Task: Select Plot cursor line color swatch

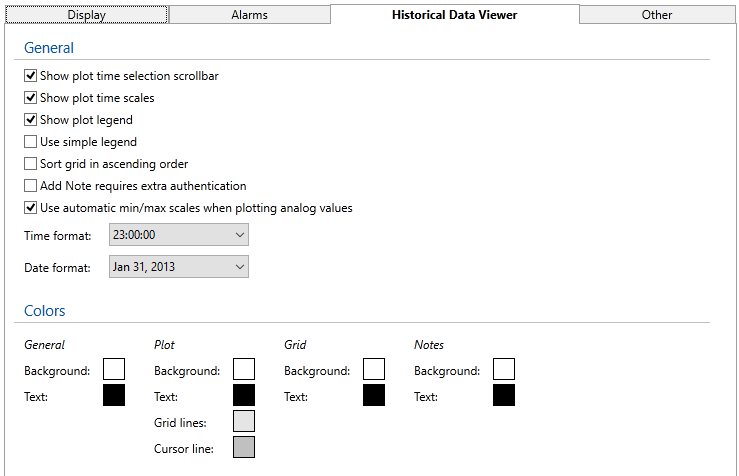Action: coord(244,448)
